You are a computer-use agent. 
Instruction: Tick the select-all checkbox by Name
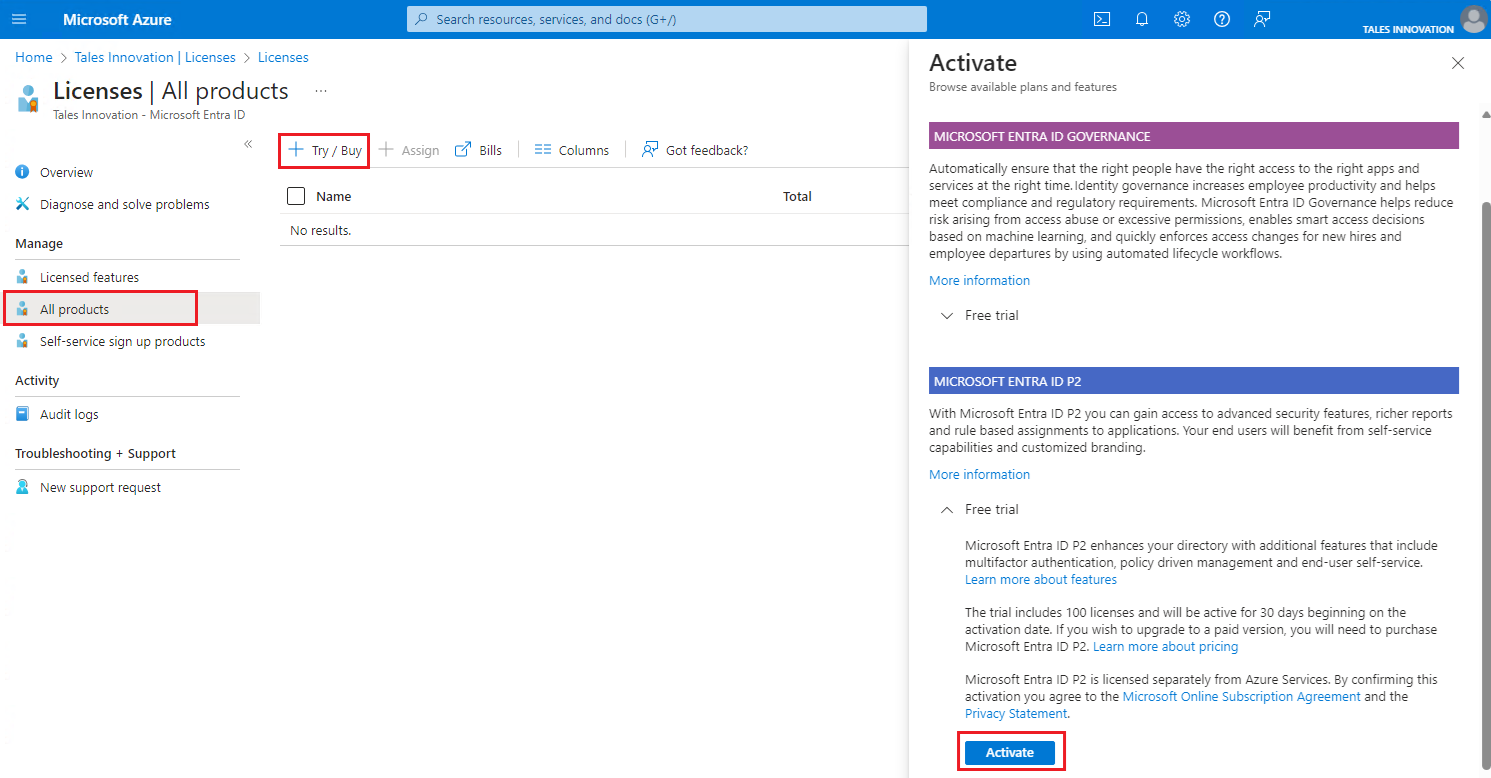point(296,196)
